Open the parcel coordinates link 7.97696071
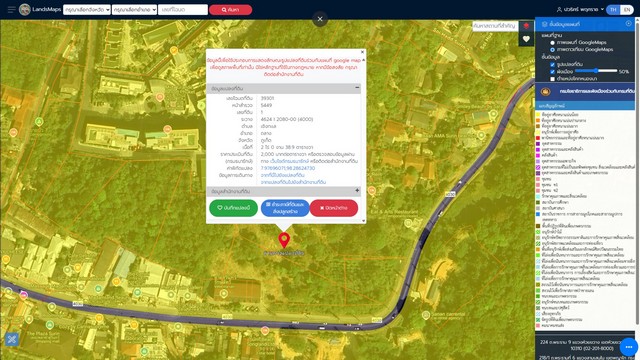The width and height of the screenshot is (640, 360). coord(288,168)
